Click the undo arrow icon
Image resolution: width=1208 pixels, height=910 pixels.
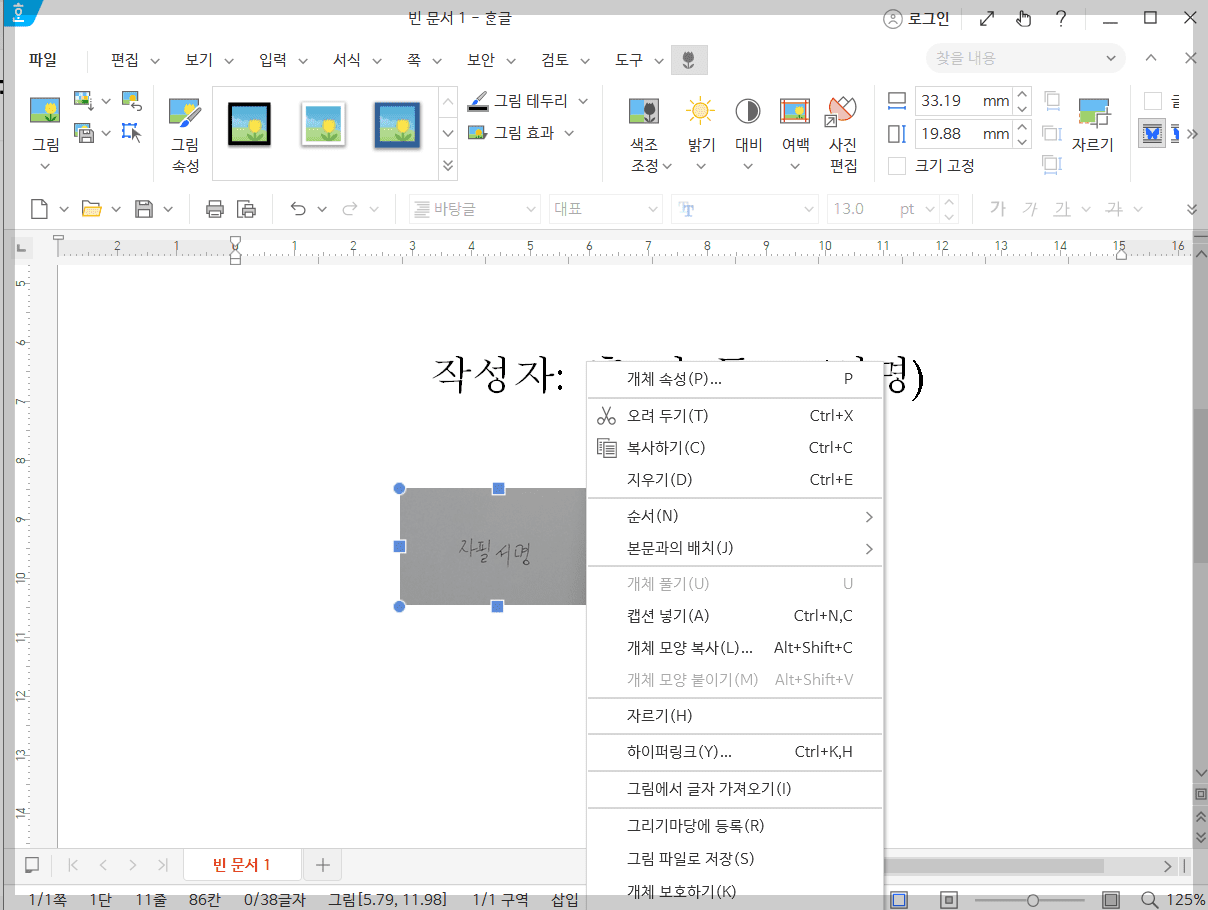coord(298,208)
